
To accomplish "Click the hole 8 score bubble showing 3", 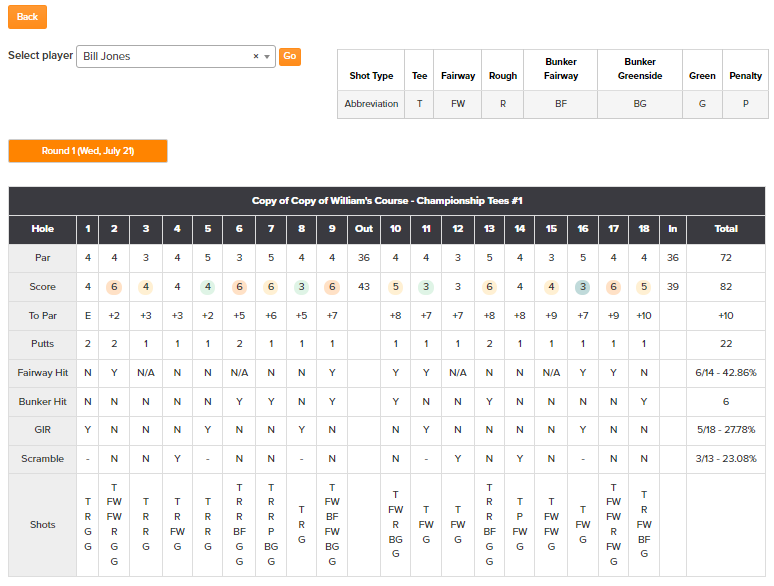I will pyautogui.click(x=302, y=287).
